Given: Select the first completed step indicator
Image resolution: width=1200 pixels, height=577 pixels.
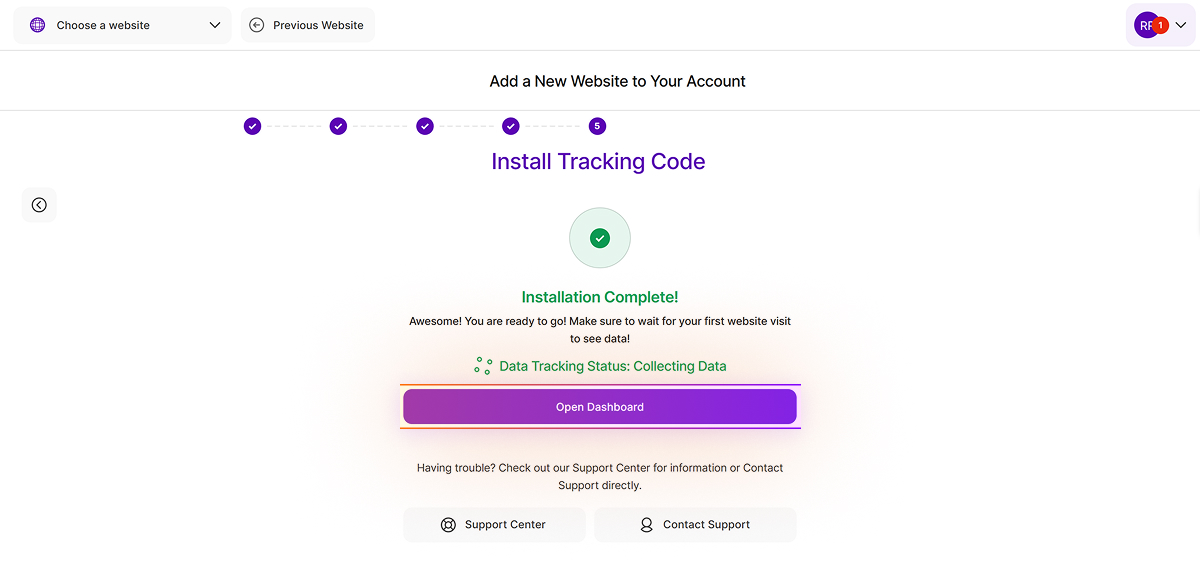Looking at the screenshot, I should 252,126.
